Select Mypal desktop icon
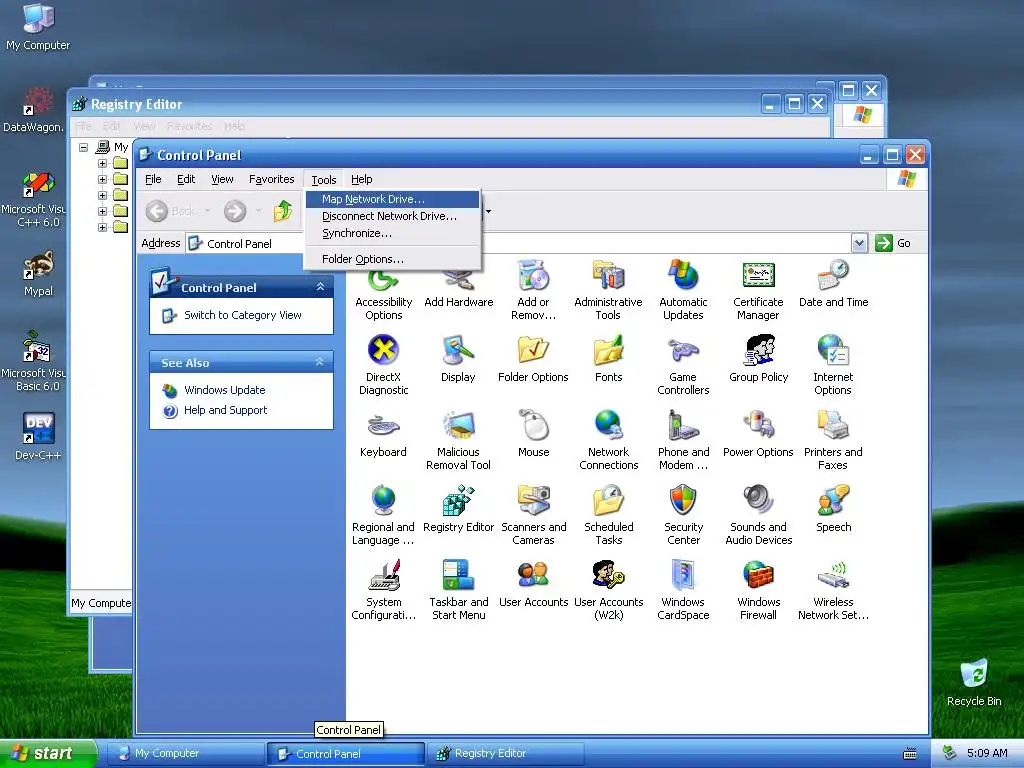 [38, 274]
